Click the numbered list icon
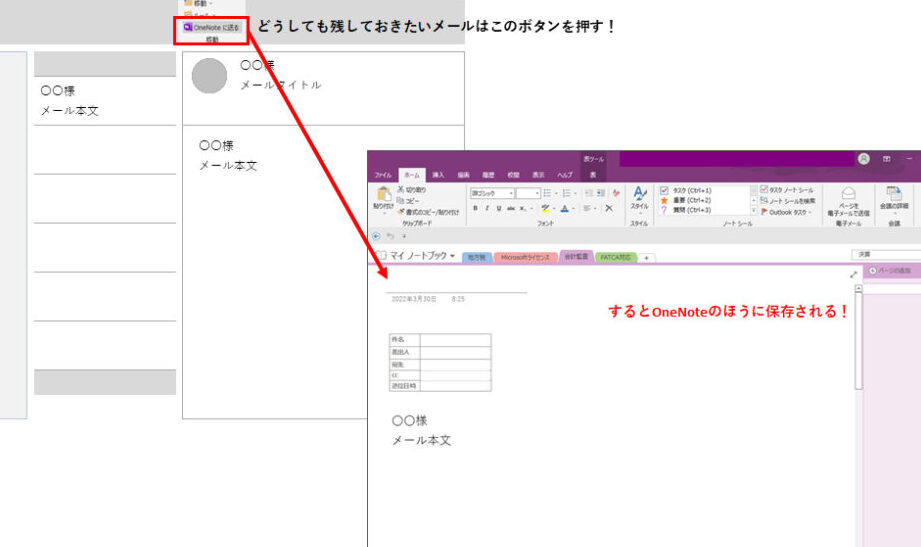921x547 pixels. (566, 193)
